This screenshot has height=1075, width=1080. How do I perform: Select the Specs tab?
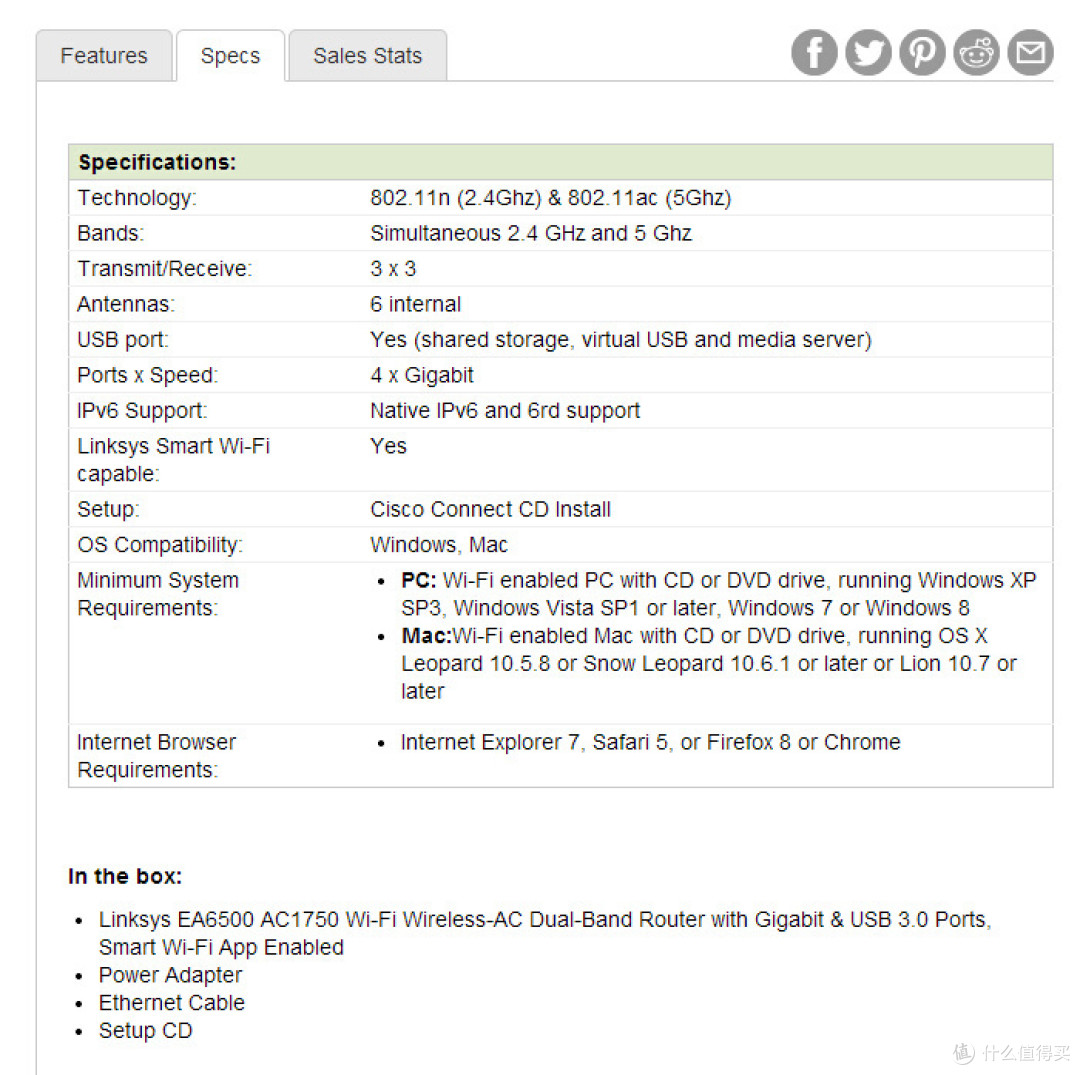point(231,55)
